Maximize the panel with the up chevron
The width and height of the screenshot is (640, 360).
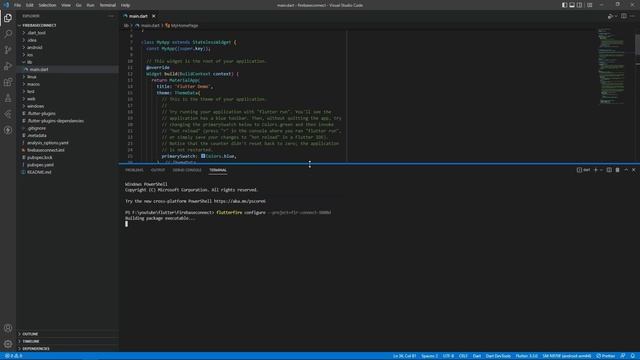(x=626, y=170)
